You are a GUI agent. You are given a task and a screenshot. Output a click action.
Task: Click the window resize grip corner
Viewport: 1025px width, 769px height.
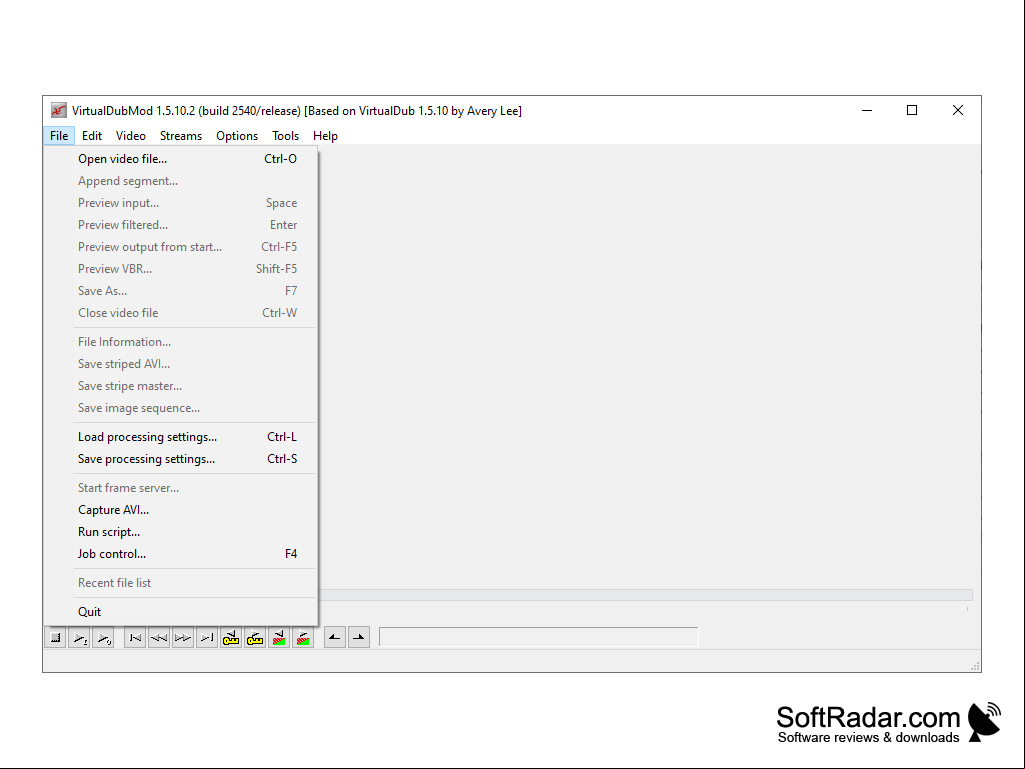point(975,666)
